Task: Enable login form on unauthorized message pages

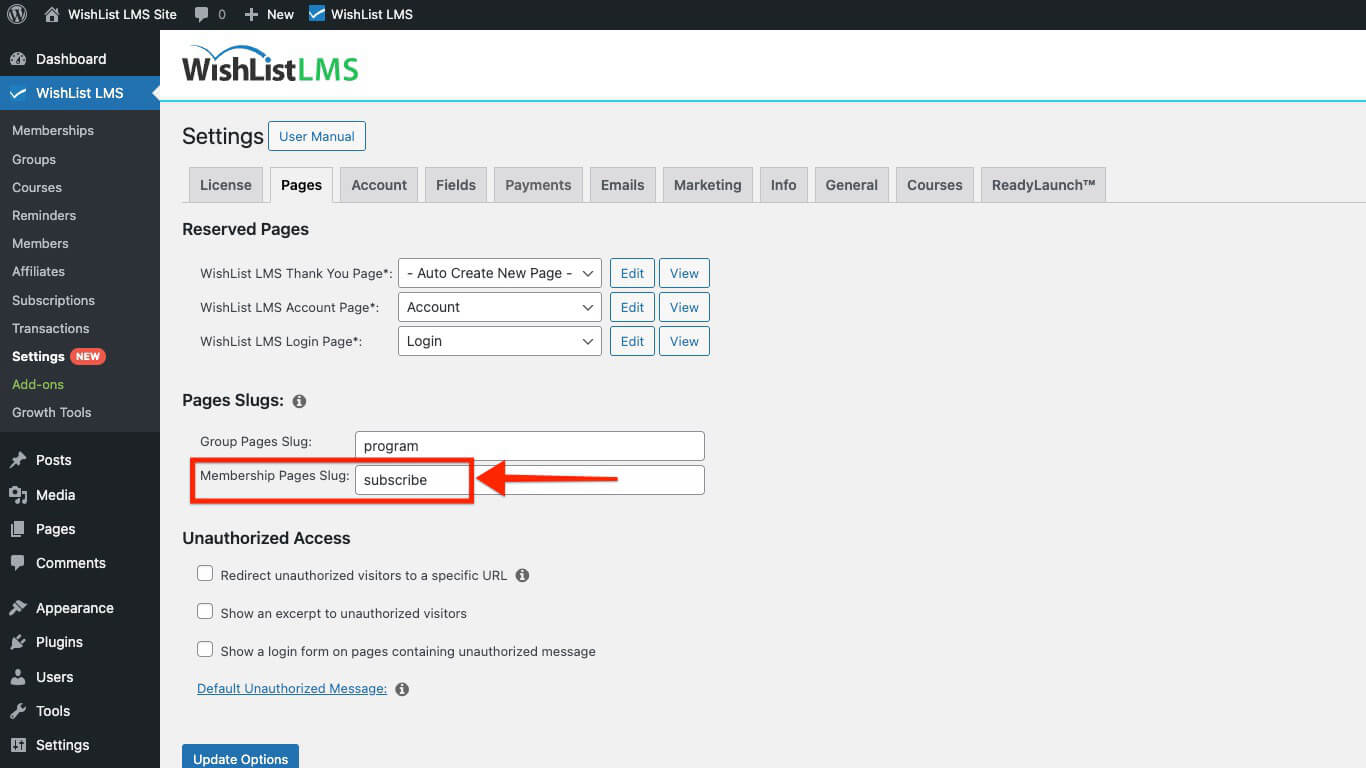Action: click(205, 649)
